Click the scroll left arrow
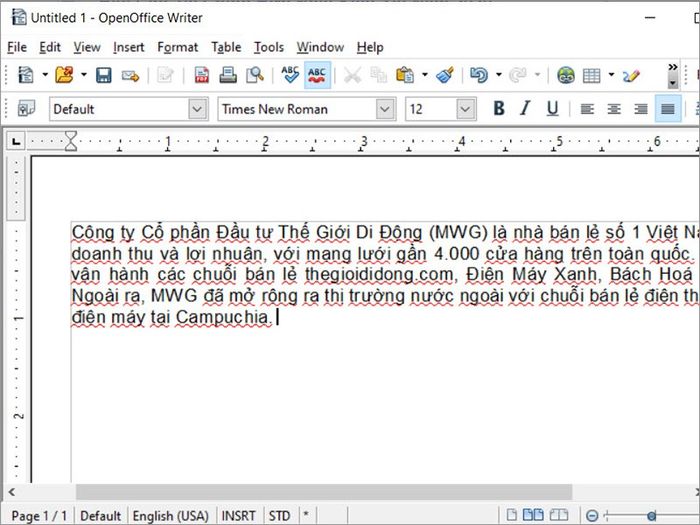The height and width of the screenshot is (525, 700). pos(12,492)
